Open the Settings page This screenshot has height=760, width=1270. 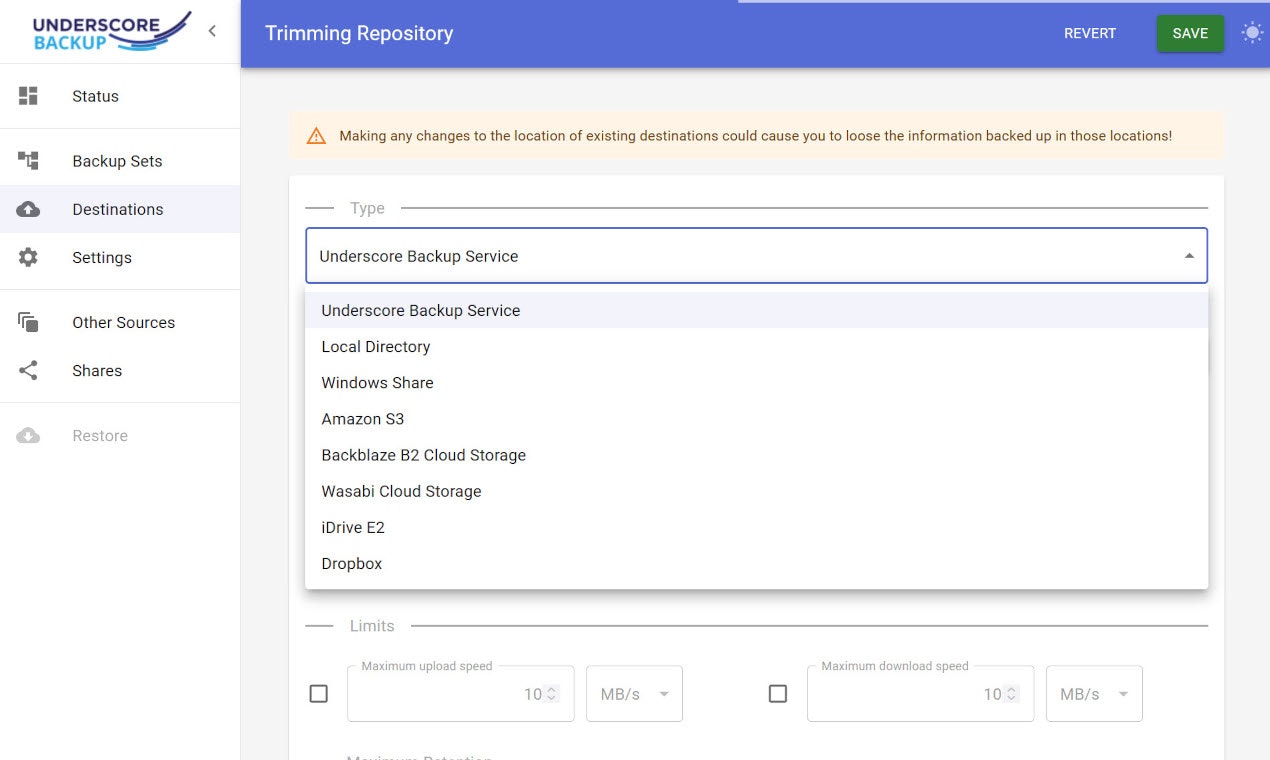[120, 257]
